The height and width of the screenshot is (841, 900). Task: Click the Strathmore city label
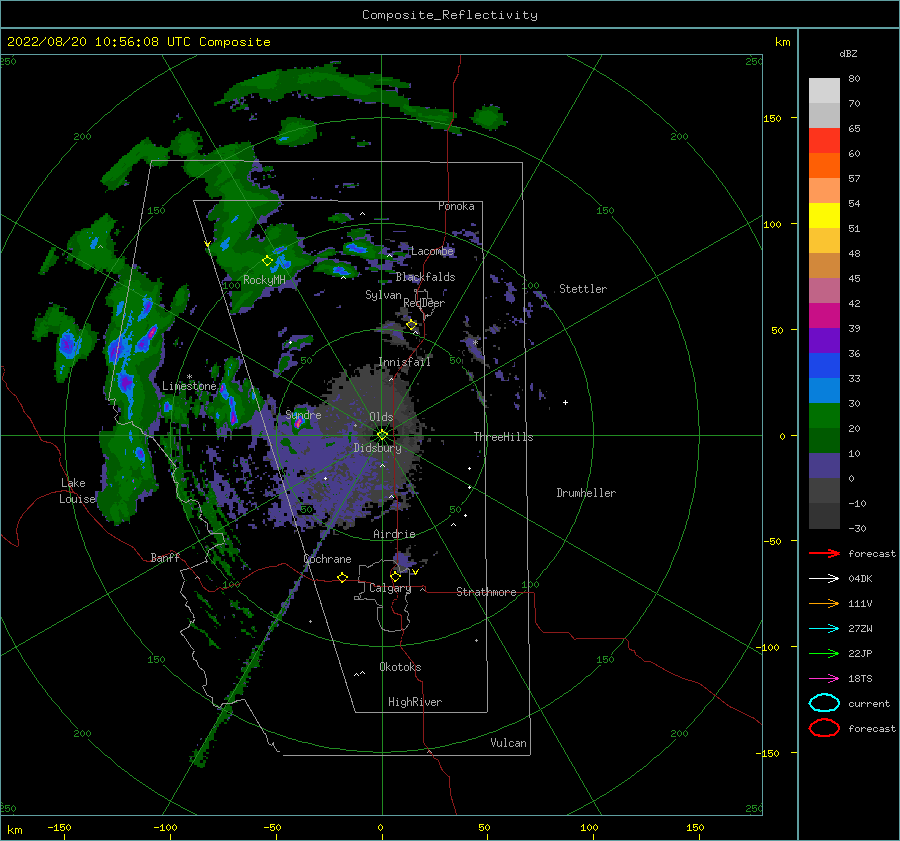(x=486, y=592)
